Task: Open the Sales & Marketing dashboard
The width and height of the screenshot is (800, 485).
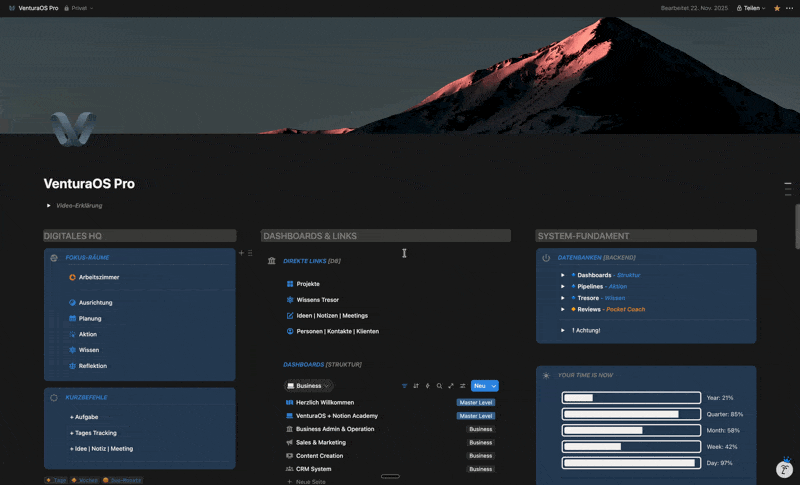Action: point(320,442)
